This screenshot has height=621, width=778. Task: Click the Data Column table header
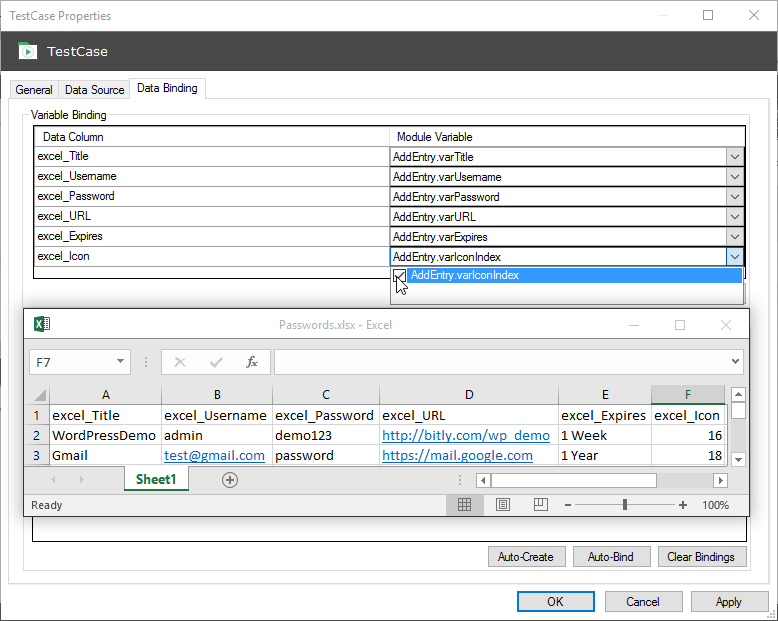(x=211, y=137)
